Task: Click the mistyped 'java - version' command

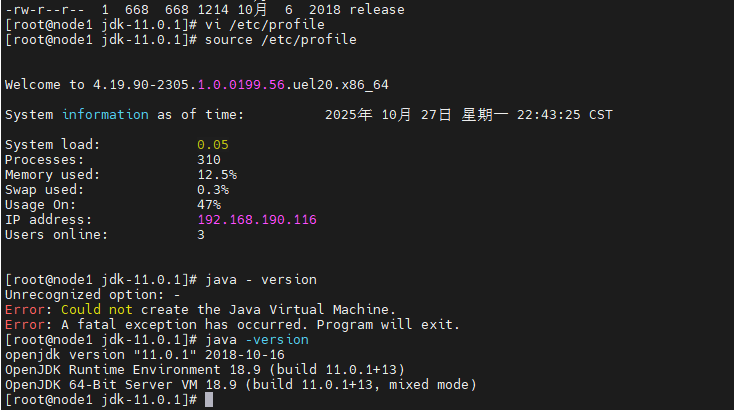Action: tap(262, 280)
